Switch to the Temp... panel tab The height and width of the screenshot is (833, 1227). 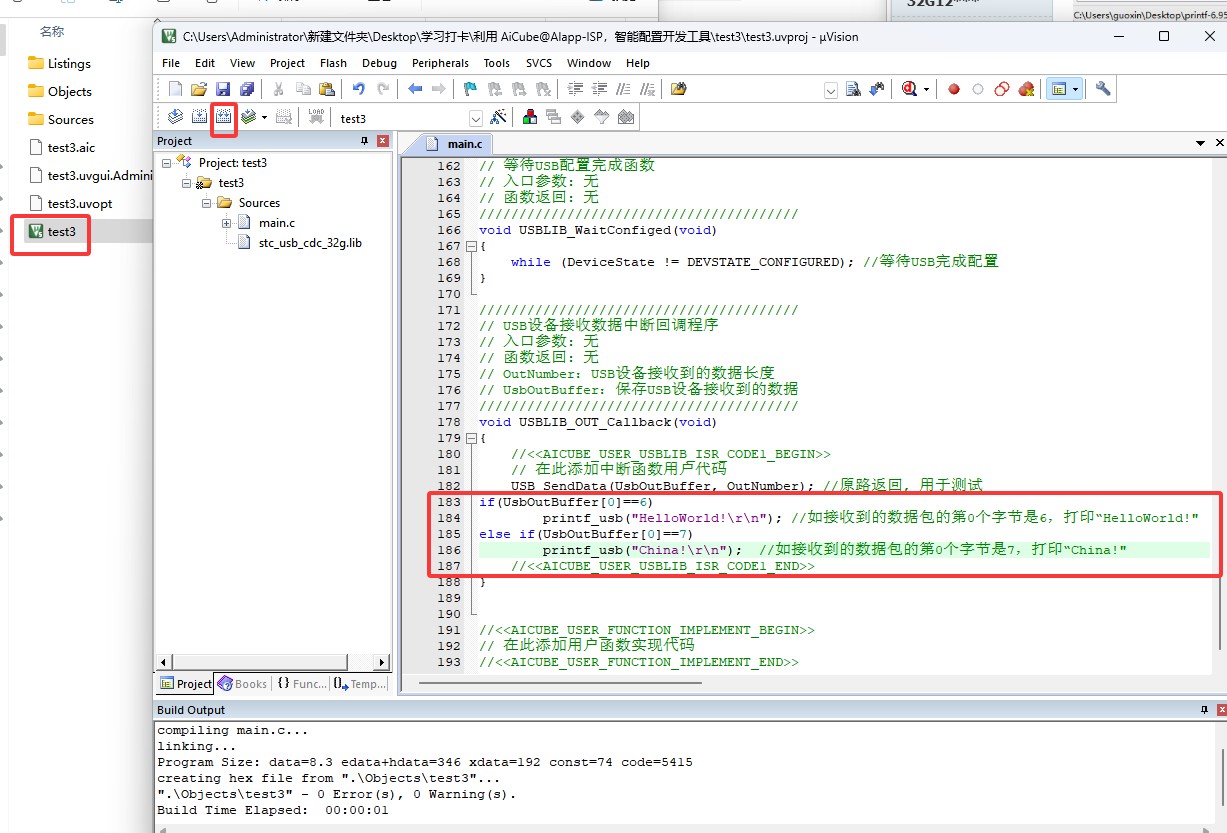pyautogui.click(x=360, y=684)
